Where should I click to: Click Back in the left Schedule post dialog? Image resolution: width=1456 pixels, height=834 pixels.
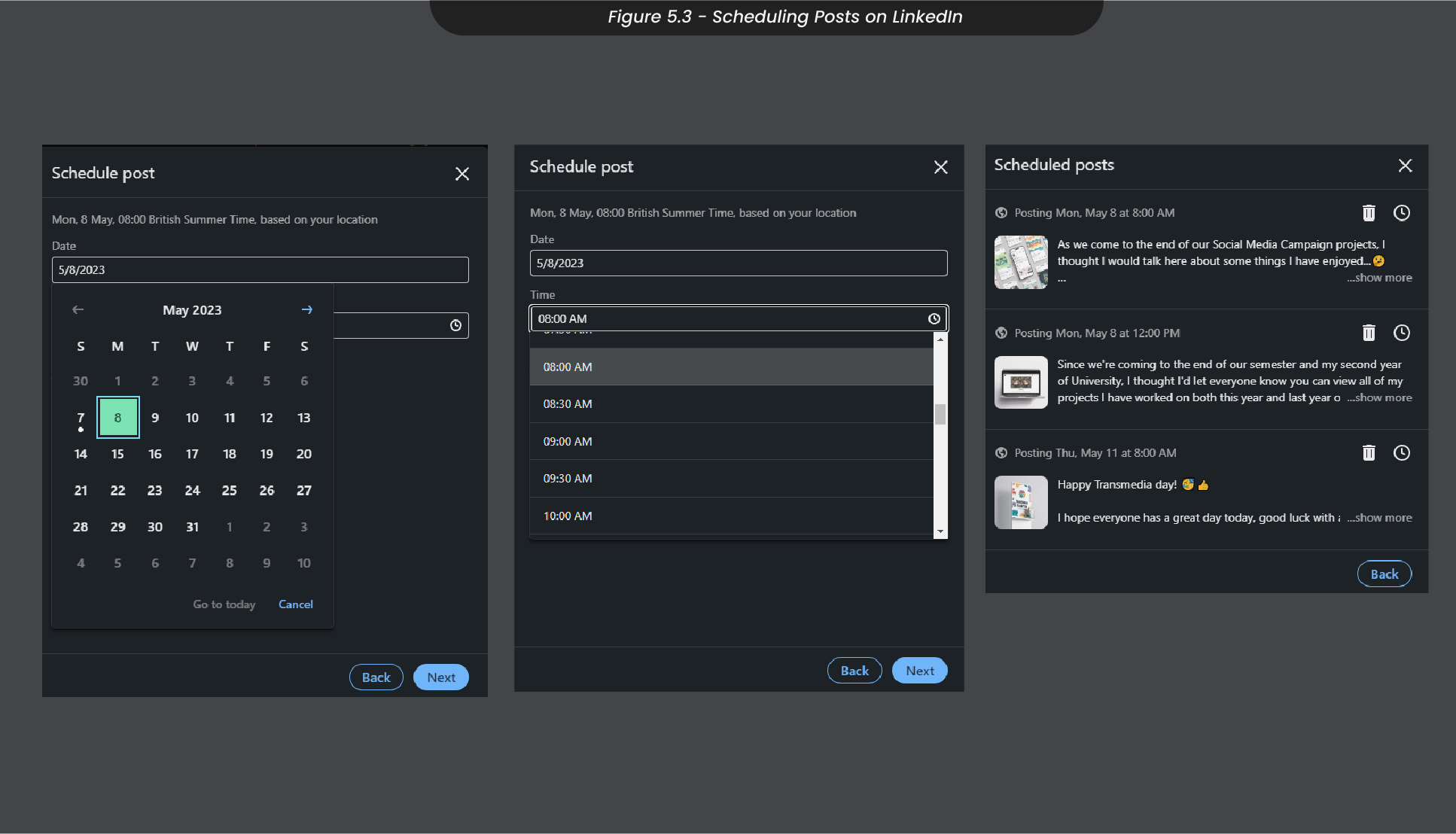376,677
